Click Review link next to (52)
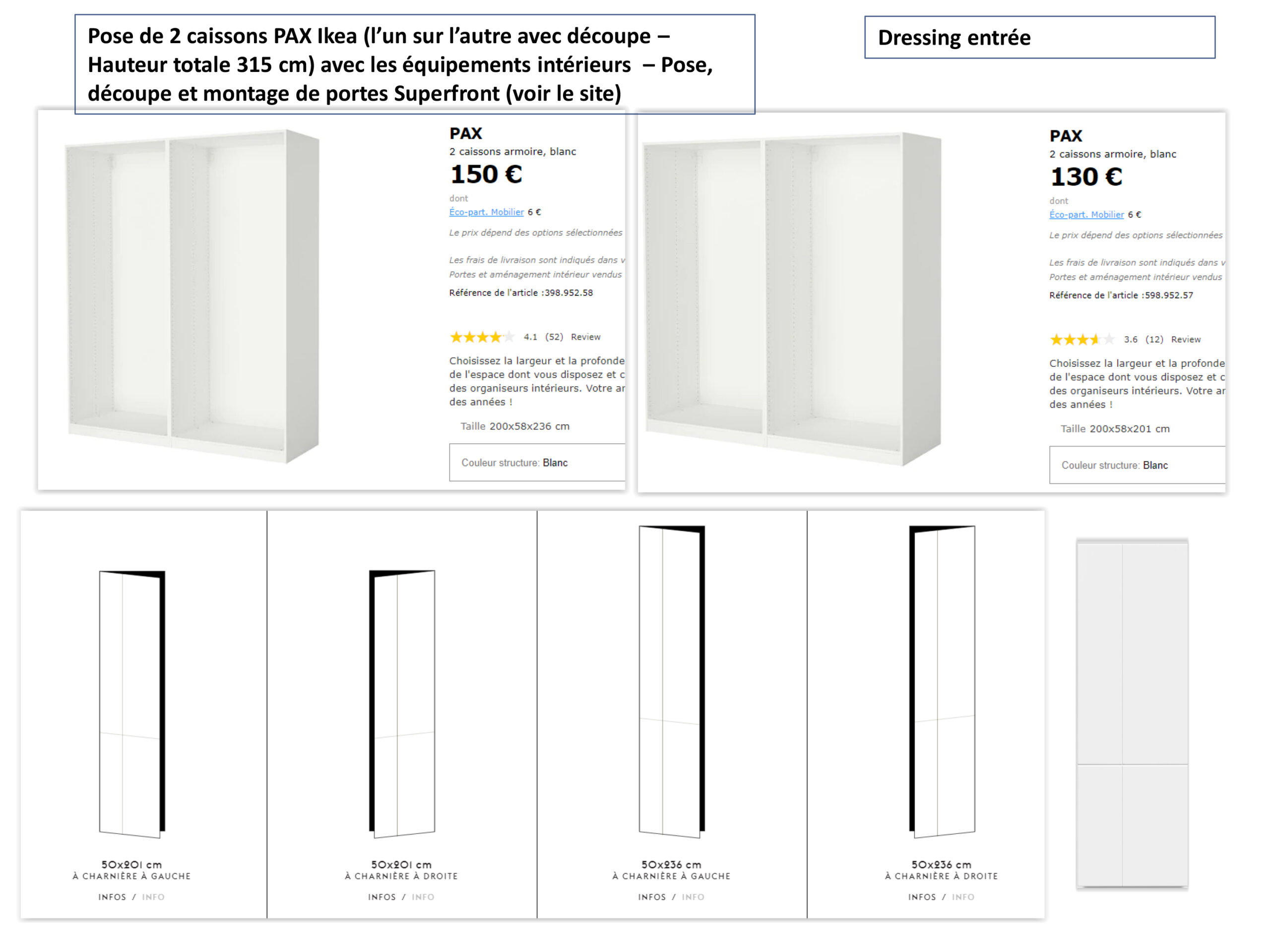This screenshot has height=952, width=1270. click(x=585, y=337)
